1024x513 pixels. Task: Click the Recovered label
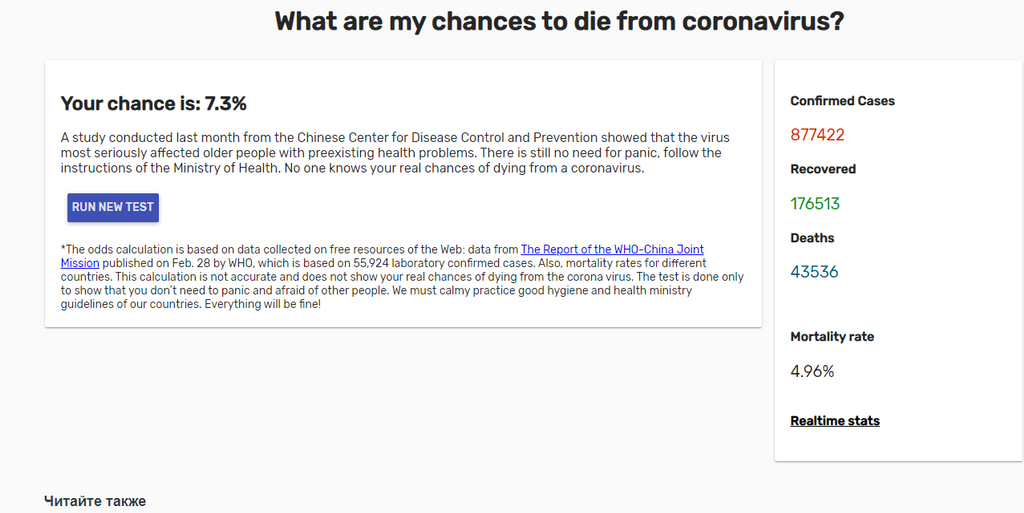point(823,169)
